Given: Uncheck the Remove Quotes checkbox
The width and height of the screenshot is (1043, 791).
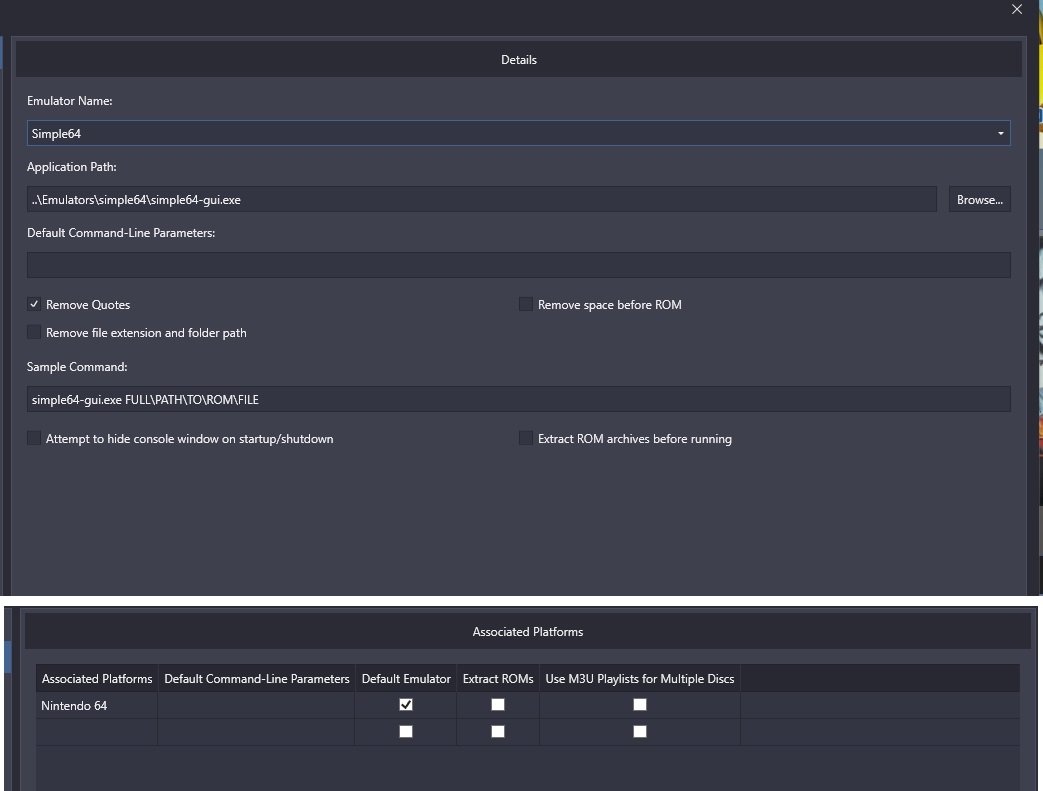Looking at the screenshot, I should (34, 304).
